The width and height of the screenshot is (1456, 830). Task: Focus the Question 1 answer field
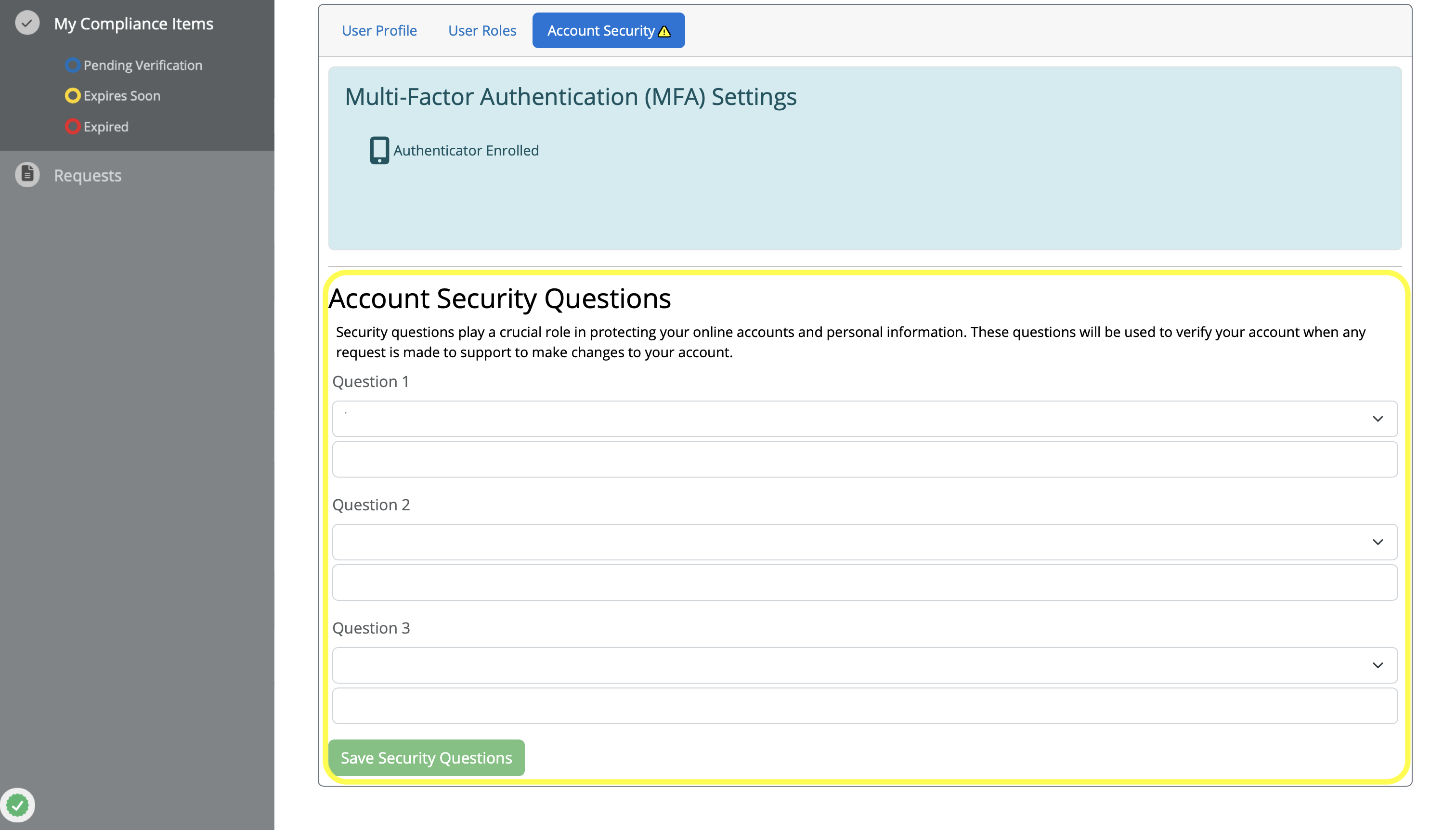864,459
